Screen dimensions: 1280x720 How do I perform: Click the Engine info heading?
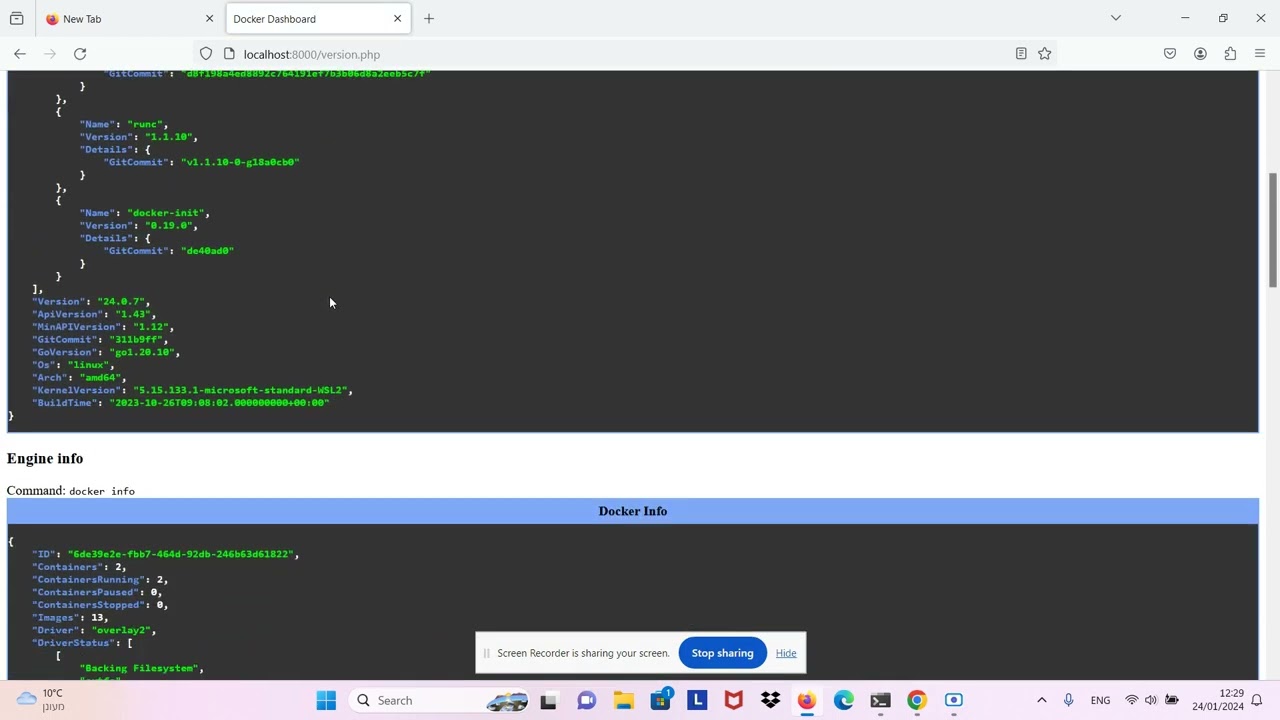pyautogui.click(x=45, y=458)
